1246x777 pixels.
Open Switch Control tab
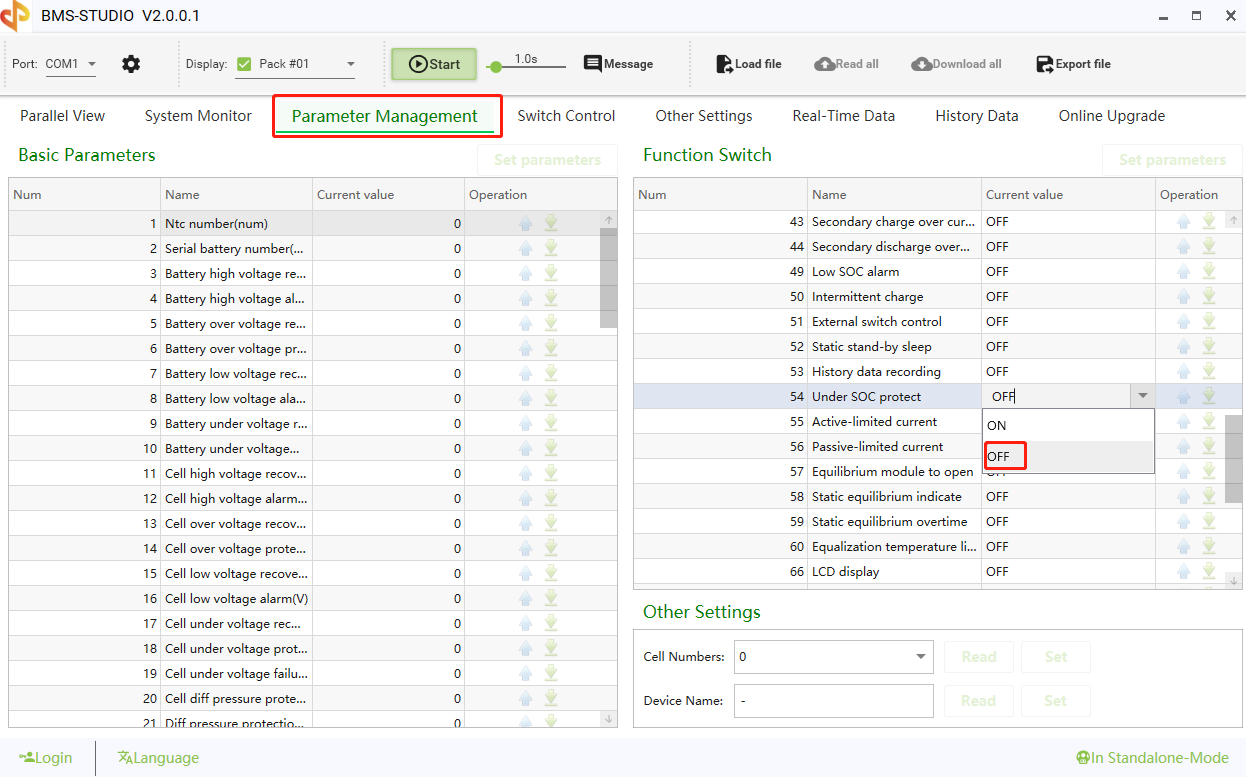(566, 116)
